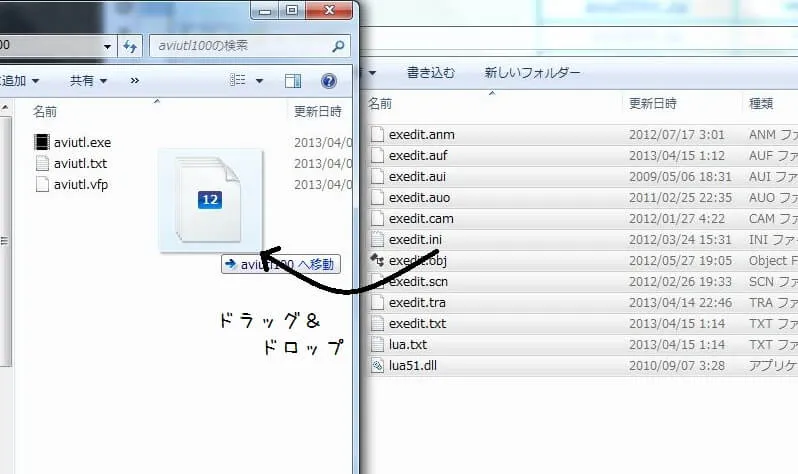The height and width of the screenshot is (474, 798).
Task: Click date 2013/04/14 22:46
Action: (x=680, y=302)
